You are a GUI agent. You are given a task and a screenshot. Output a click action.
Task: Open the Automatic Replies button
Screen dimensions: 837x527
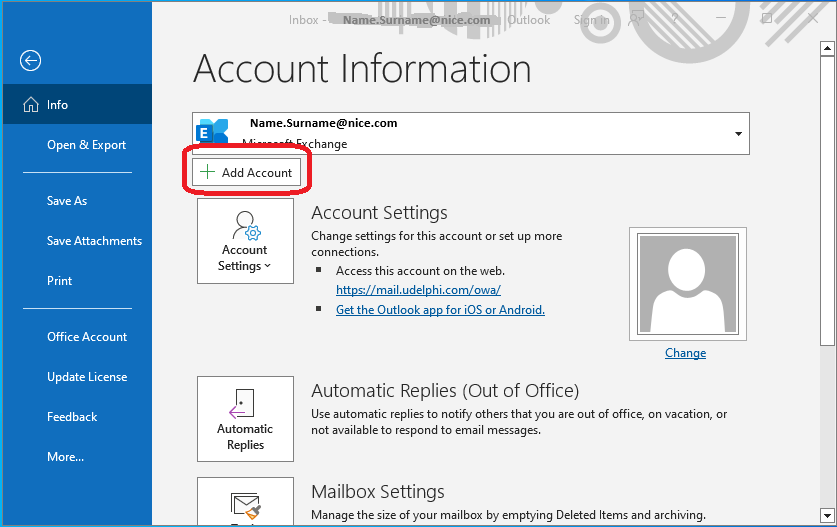(x=246, y=419)
